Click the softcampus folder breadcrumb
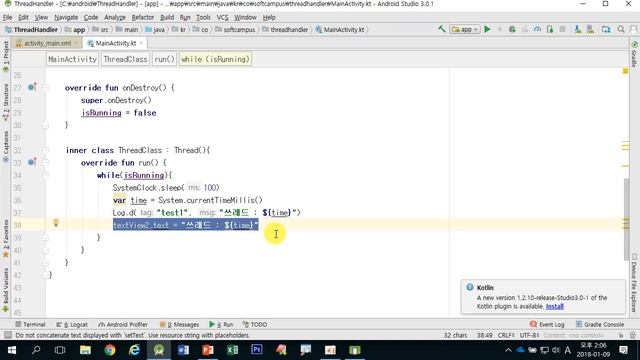 coord(235,29)
